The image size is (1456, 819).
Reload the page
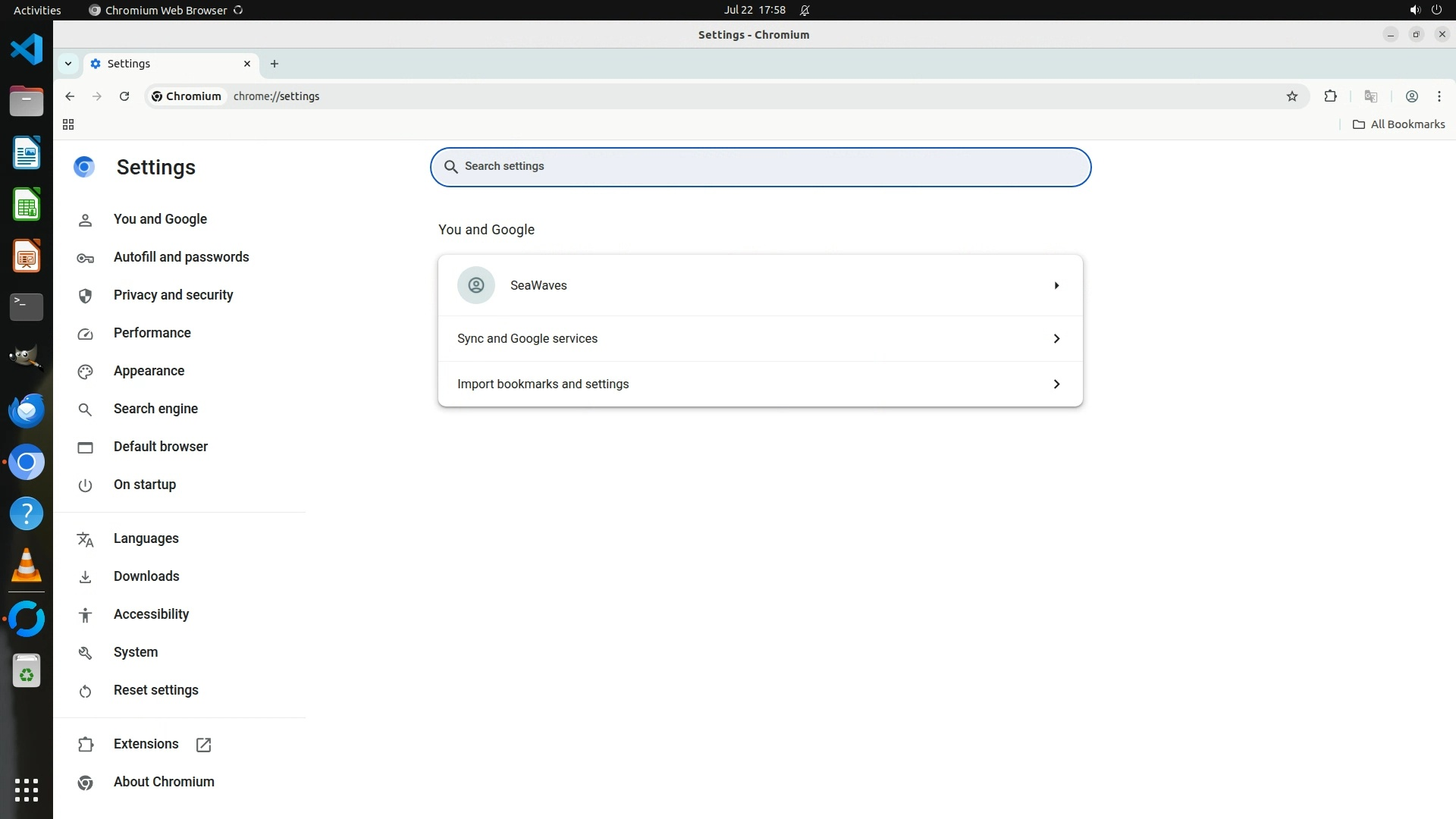point(124,96)
